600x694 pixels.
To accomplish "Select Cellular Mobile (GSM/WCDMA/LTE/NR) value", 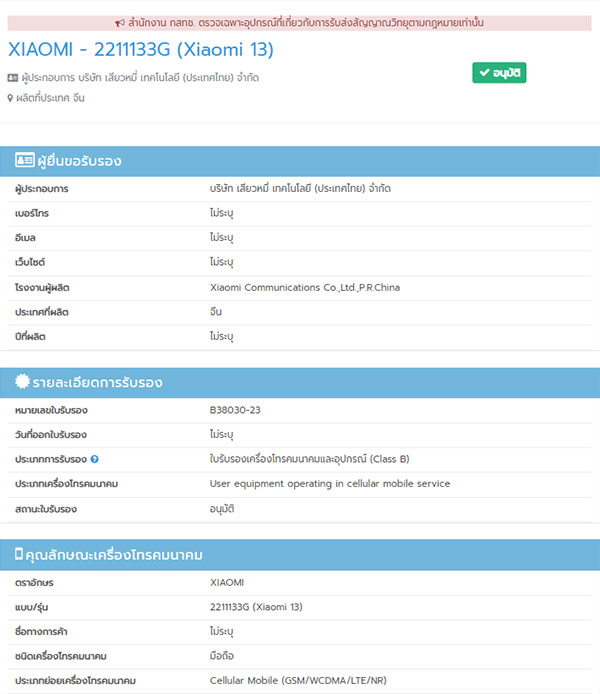I will (298, 680).
